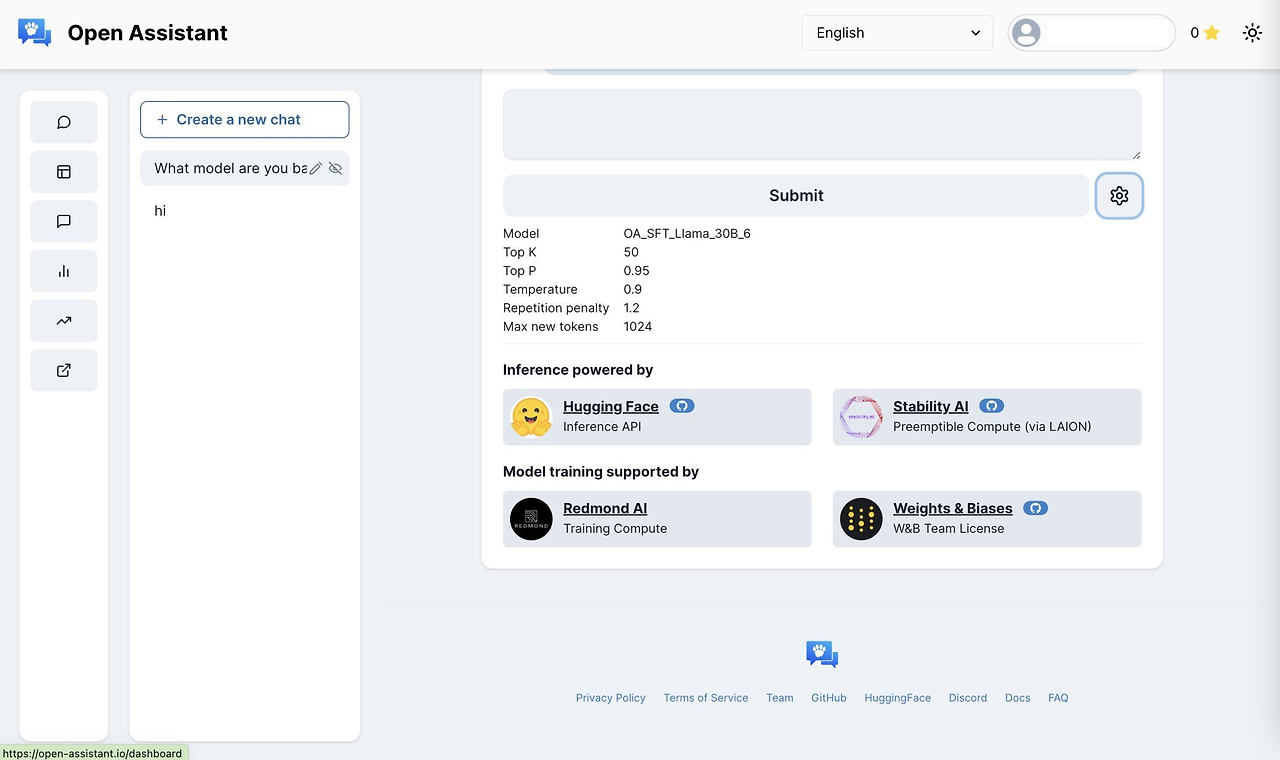The height and width of the screenshot is (760, 1280).
Task: Open the GitHub footer link
Action: pos(829,698)
